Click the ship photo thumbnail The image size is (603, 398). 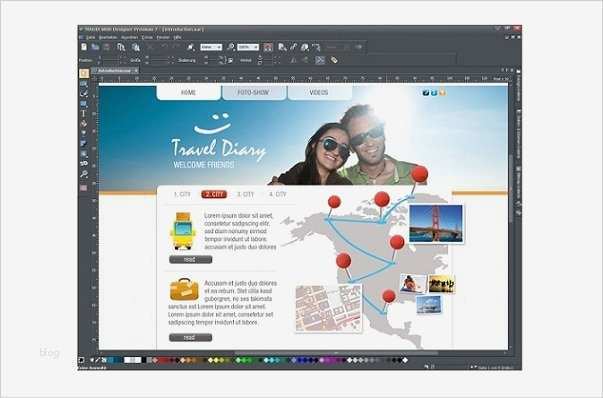click(429, 305)
